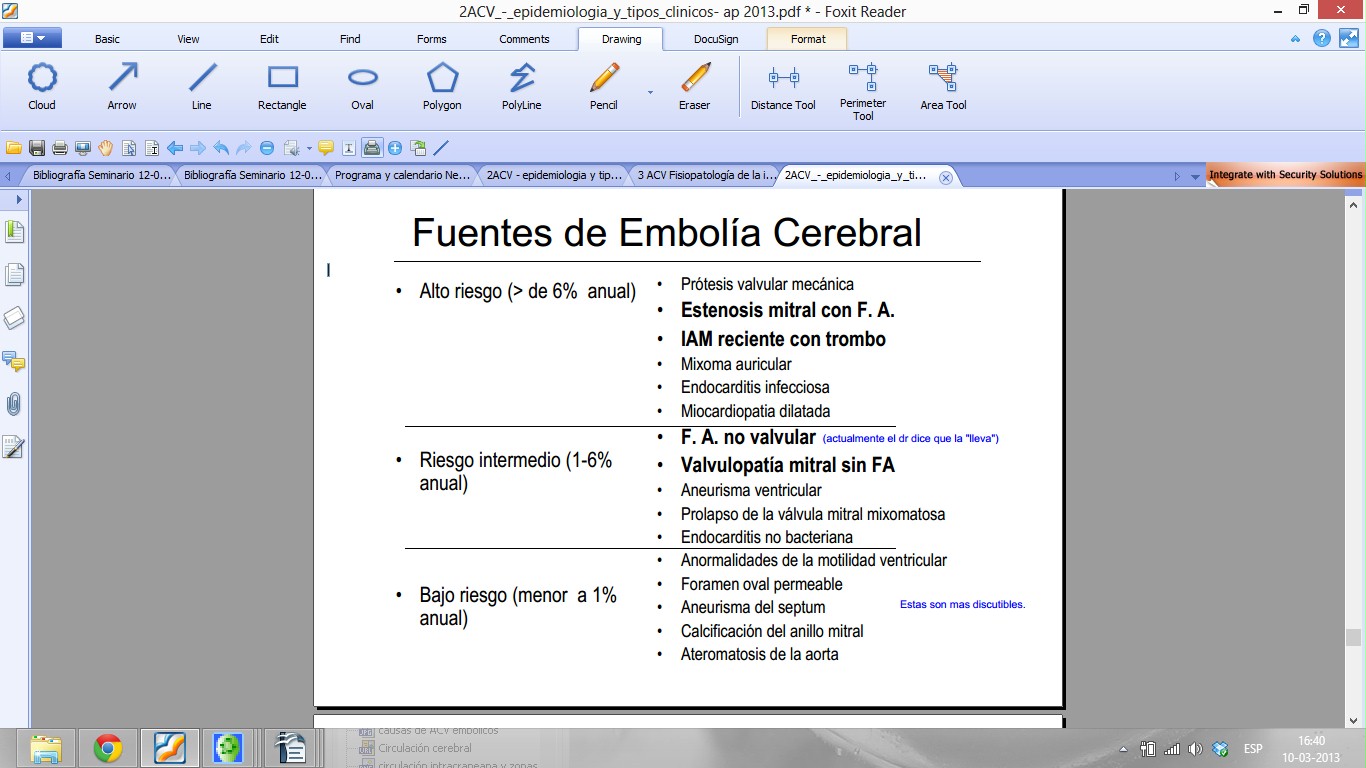Select the Arrow drawing tool
This screenshot has height=768, width=1366.
pos(122,85)
